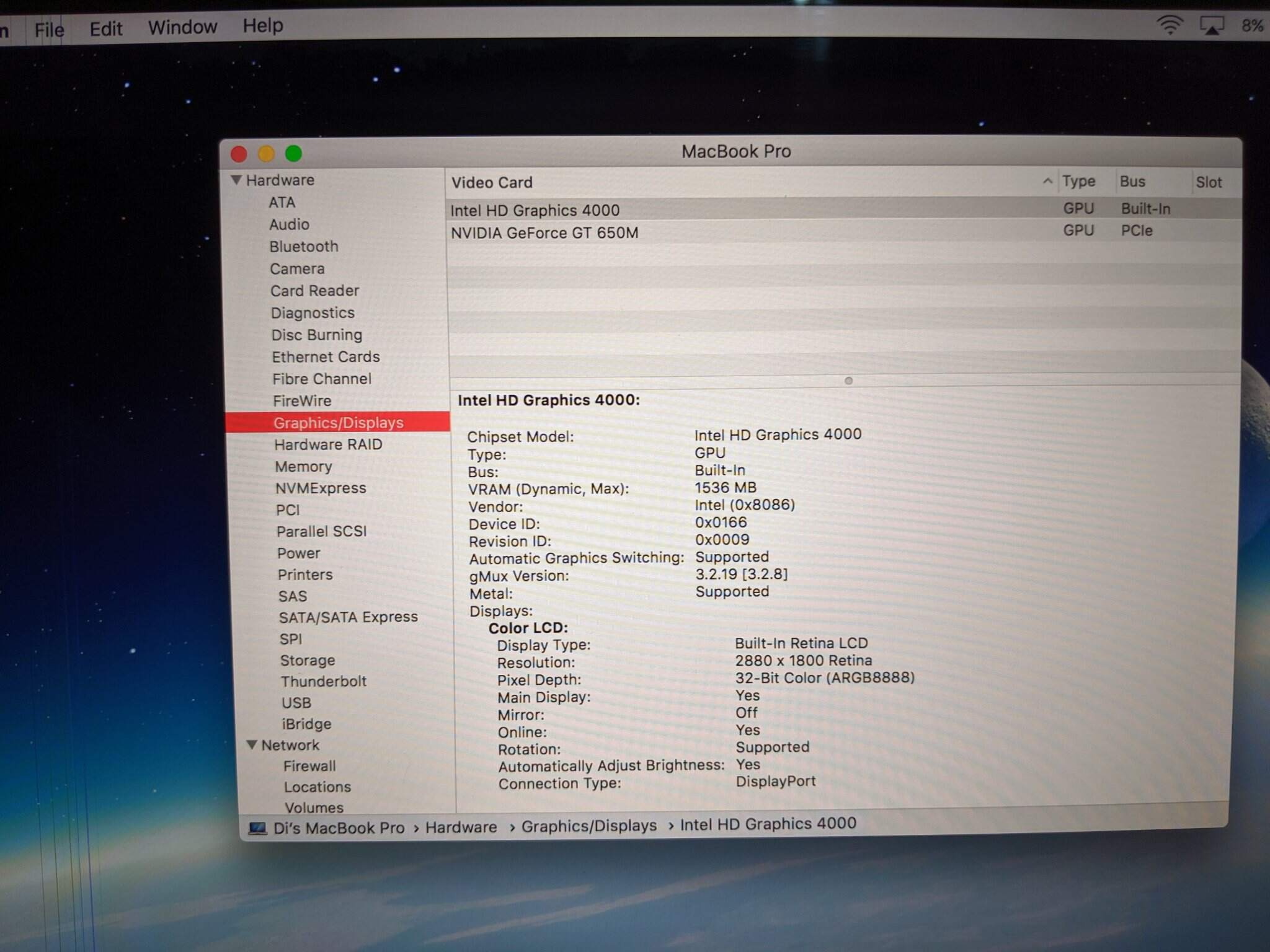
Task: Click Graphics/Displays in the path bar
Action: pos(588,826)
